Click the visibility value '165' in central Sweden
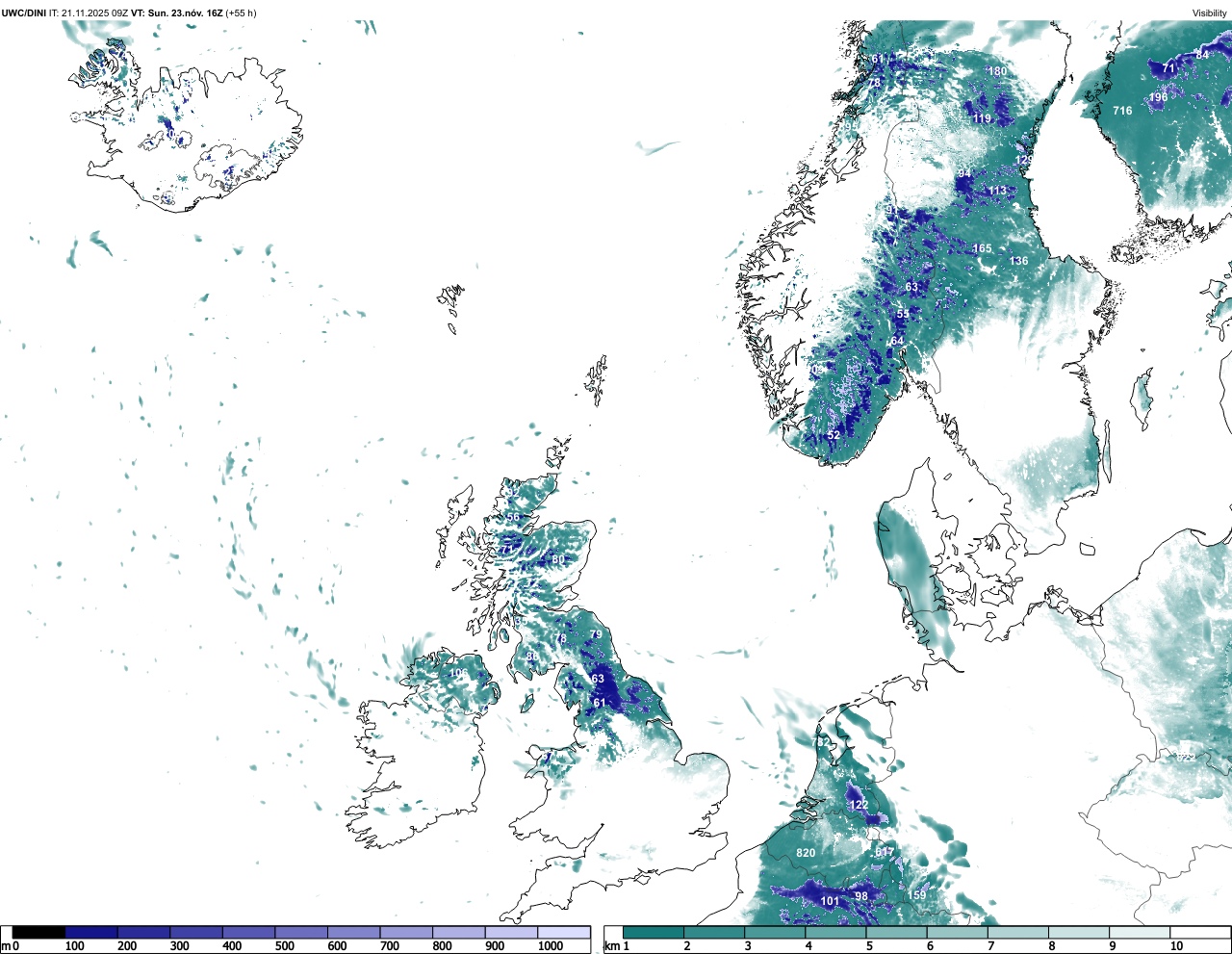 coord(982,248)
